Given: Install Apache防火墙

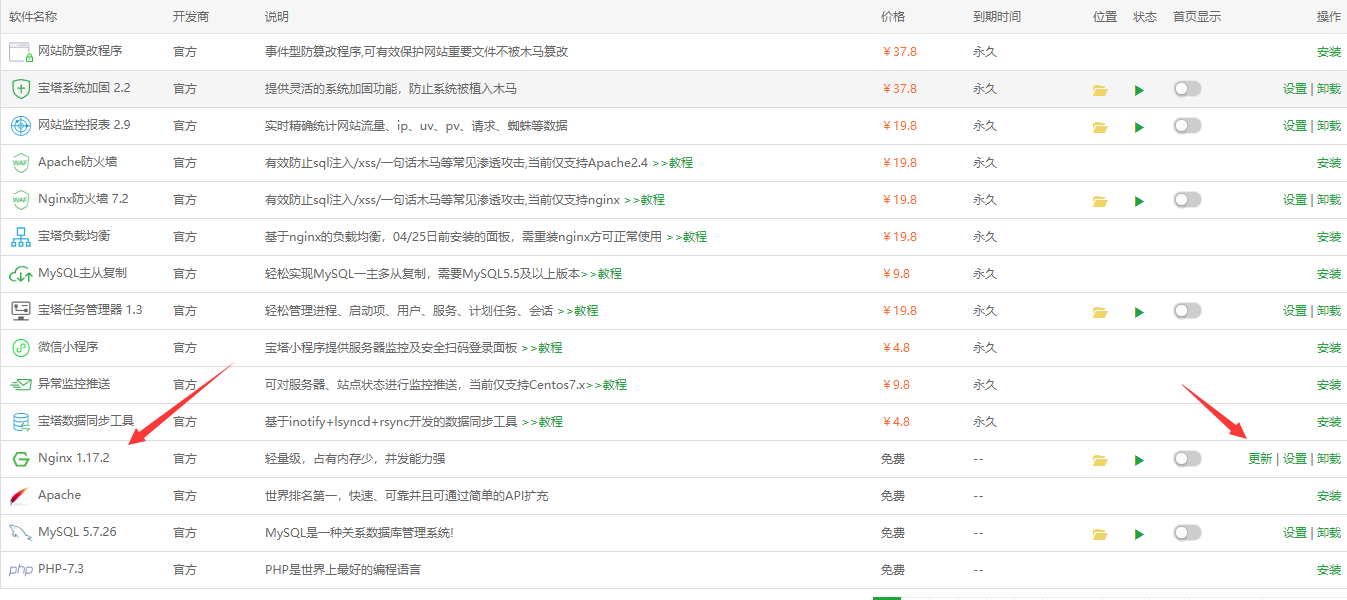Looking at the screenshot, I should click(1329, 163).
